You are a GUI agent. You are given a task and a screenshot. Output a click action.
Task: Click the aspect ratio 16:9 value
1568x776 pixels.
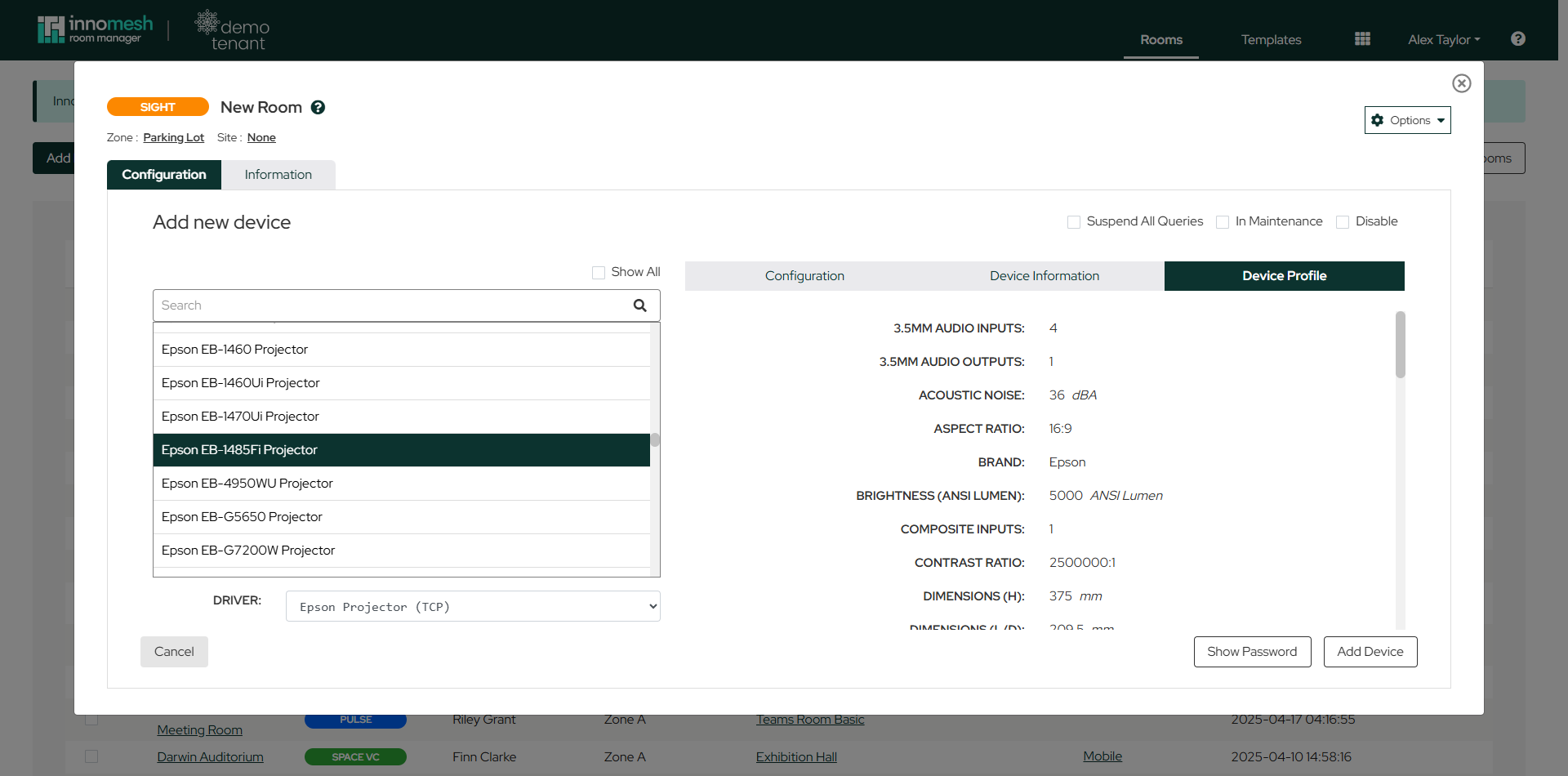tap(1060, 429)
